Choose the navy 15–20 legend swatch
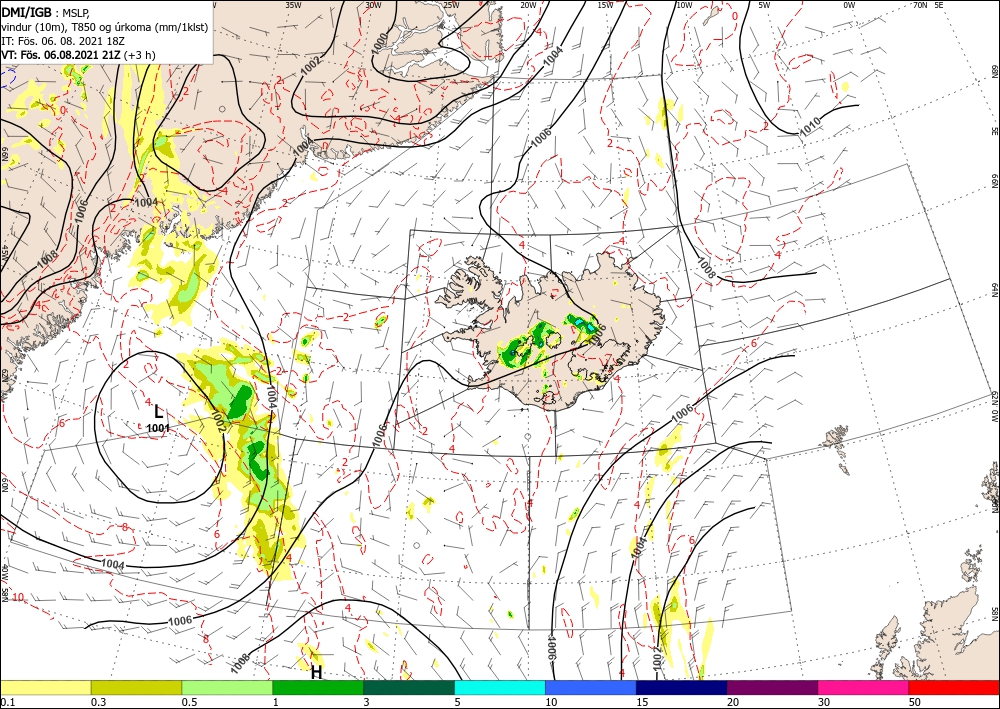The image size is (1000, 709). 682,687
